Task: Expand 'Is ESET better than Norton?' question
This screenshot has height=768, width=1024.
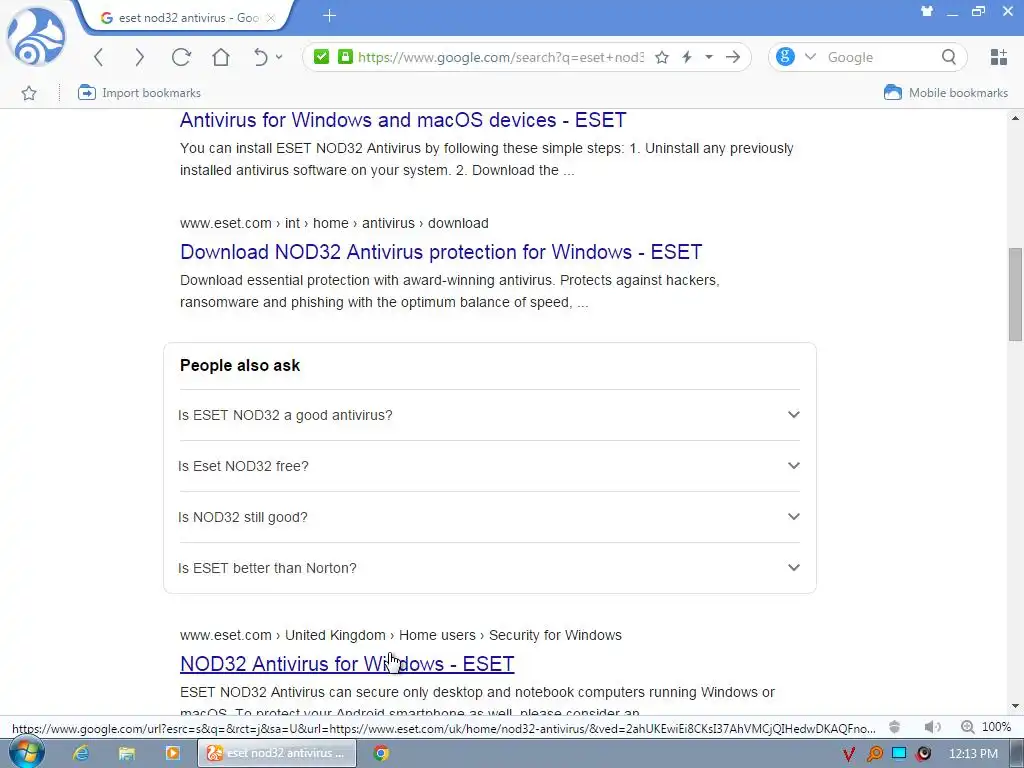Action: tap(489, 568)
